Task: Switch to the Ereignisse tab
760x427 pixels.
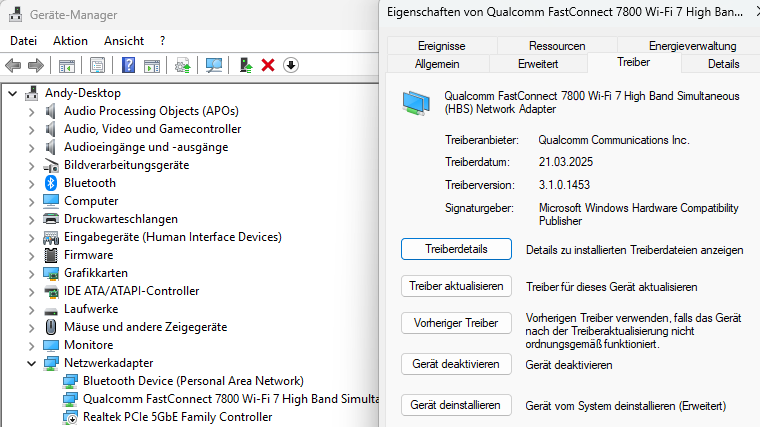Action: (x=442, y=46)
